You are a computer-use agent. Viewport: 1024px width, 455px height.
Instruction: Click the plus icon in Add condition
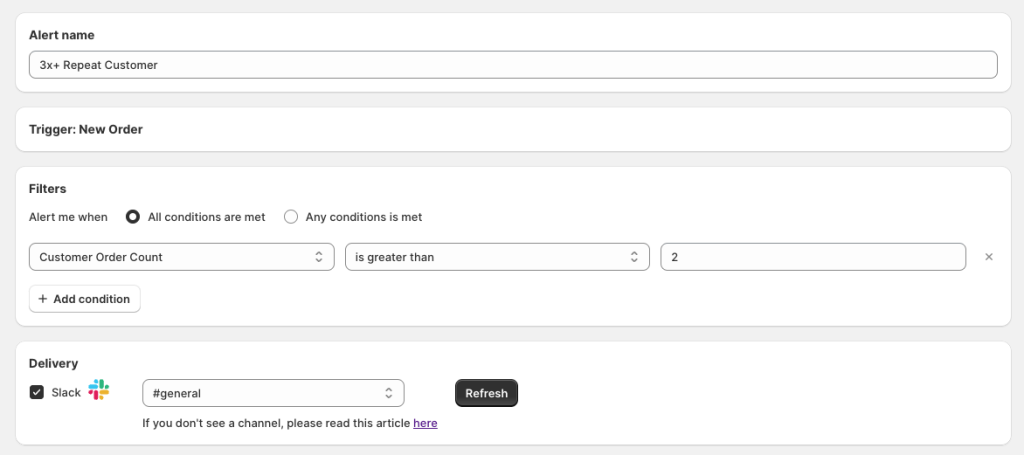coord(43,299)
